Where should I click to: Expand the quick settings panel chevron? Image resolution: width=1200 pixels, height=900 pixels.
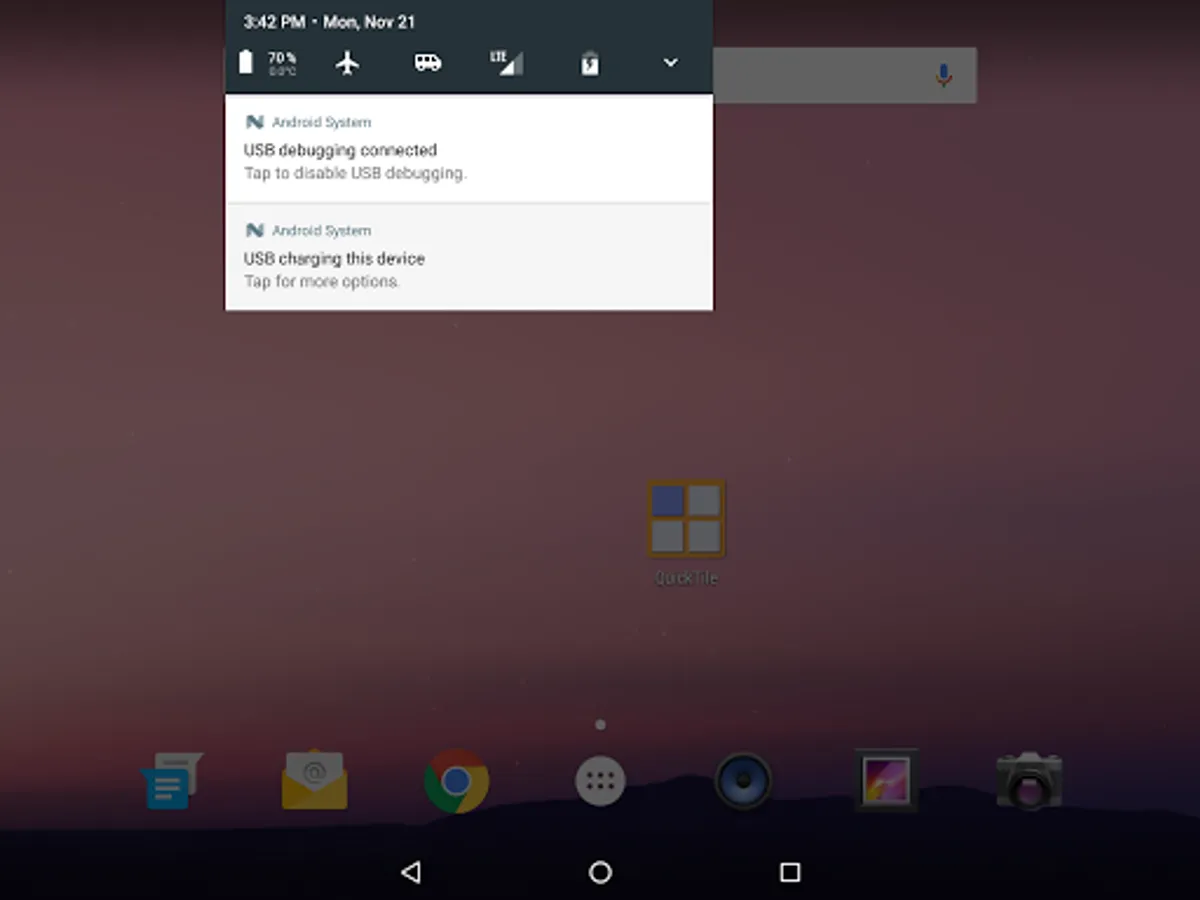[x=671, y=63]
